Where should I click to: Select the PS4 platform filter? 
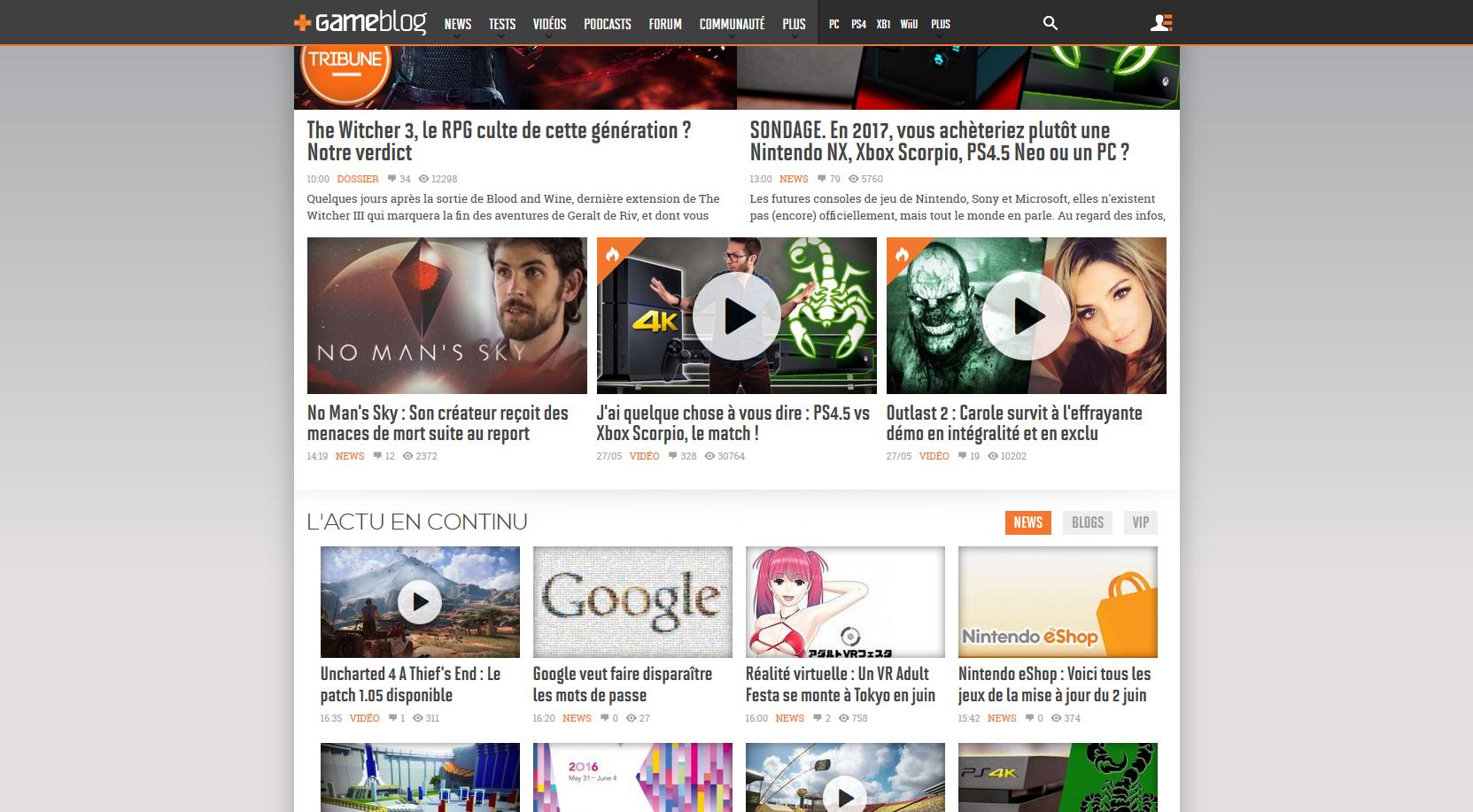point(859,24)
